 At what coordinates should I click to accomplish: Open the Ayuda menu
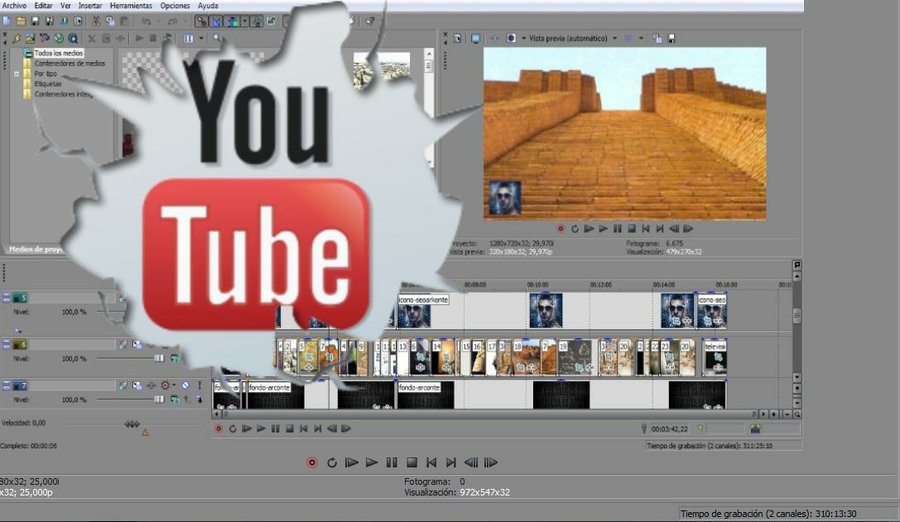tap(208, 5)
